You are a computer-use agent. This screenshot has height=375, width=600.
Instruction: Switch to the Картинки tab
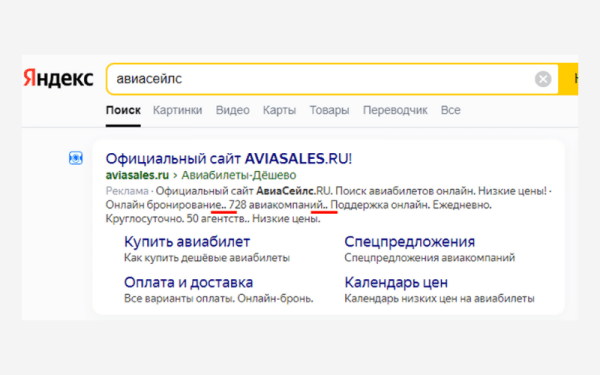(178, 110)
